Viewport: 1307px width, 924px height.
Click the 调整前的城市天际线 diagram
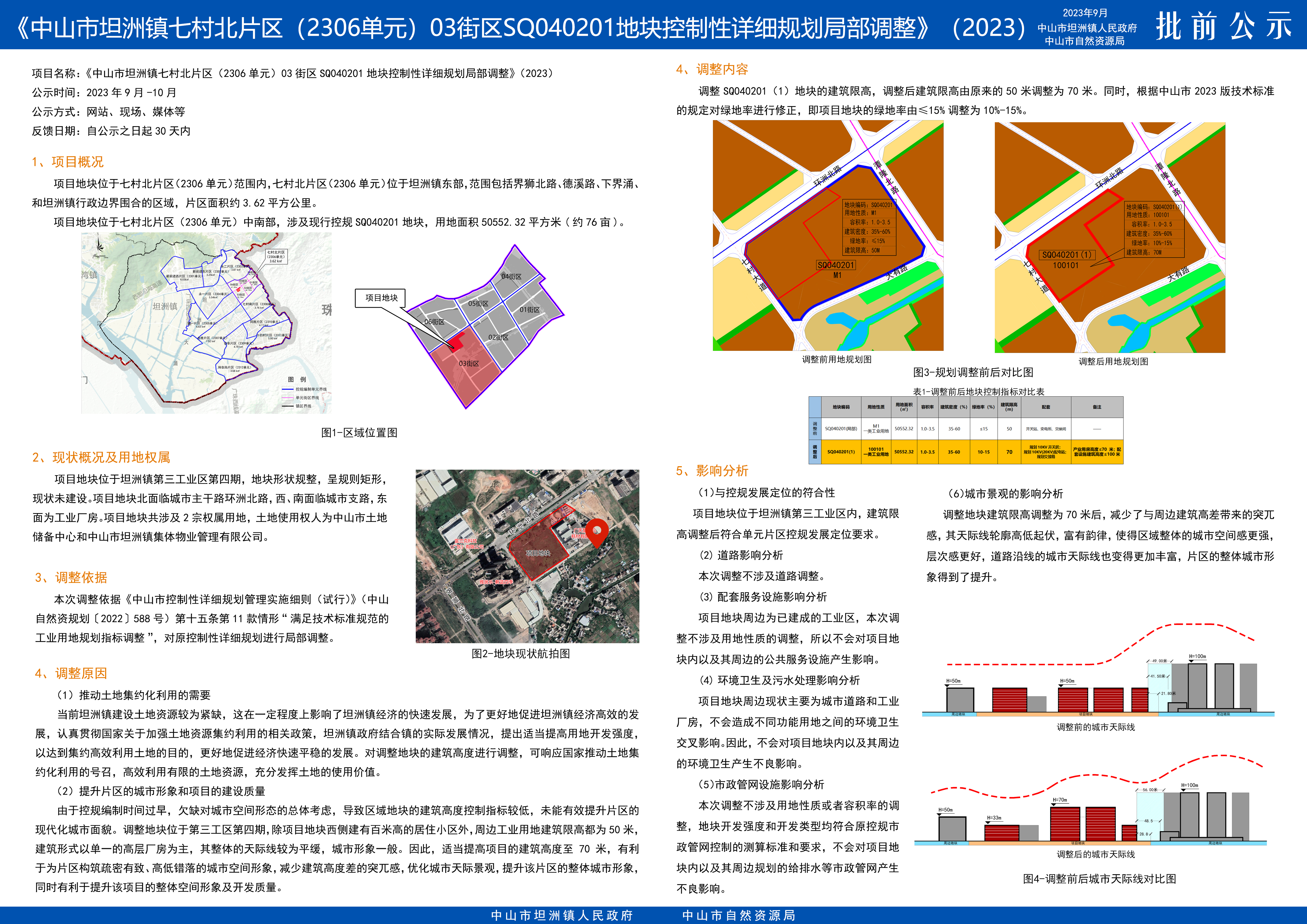point(1098,677)
